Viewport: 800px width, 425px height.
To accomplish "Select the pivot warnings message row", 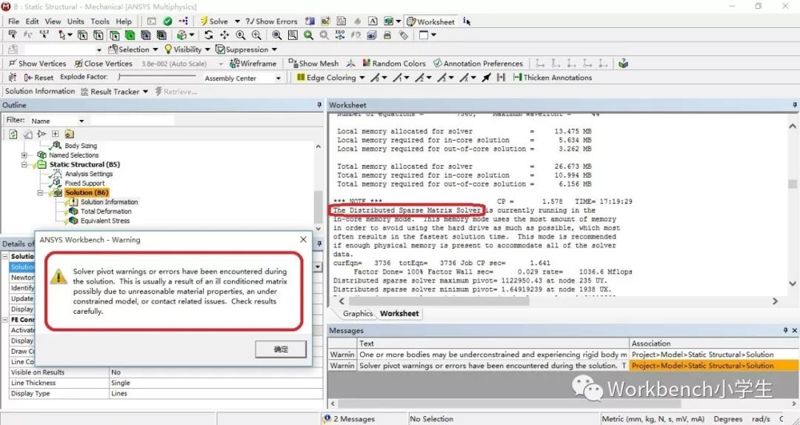I will click(563, 365).
